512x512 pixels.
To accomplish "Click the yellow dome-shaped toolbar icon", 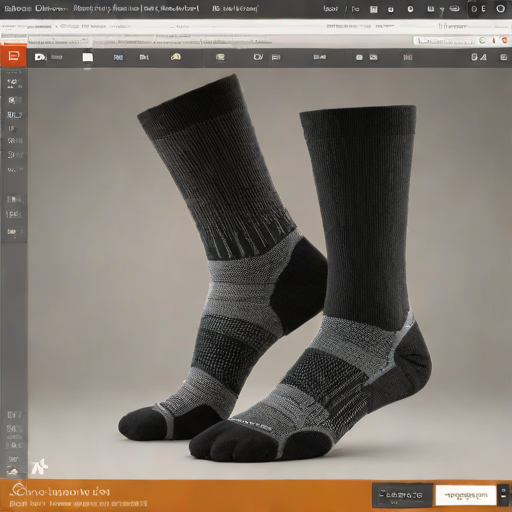I will (x=176, y=57).
